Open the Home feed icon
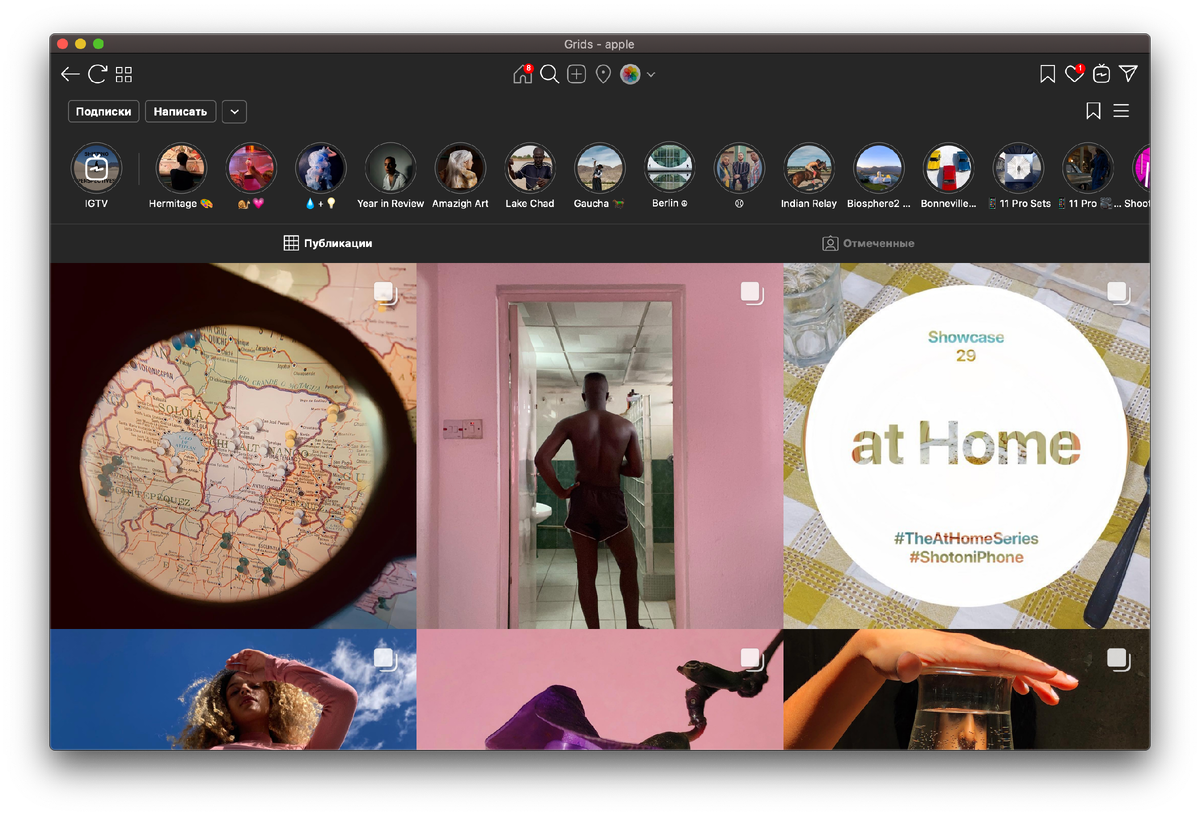The width and height of the screenshot is (1200, 816). coord(522,74)
